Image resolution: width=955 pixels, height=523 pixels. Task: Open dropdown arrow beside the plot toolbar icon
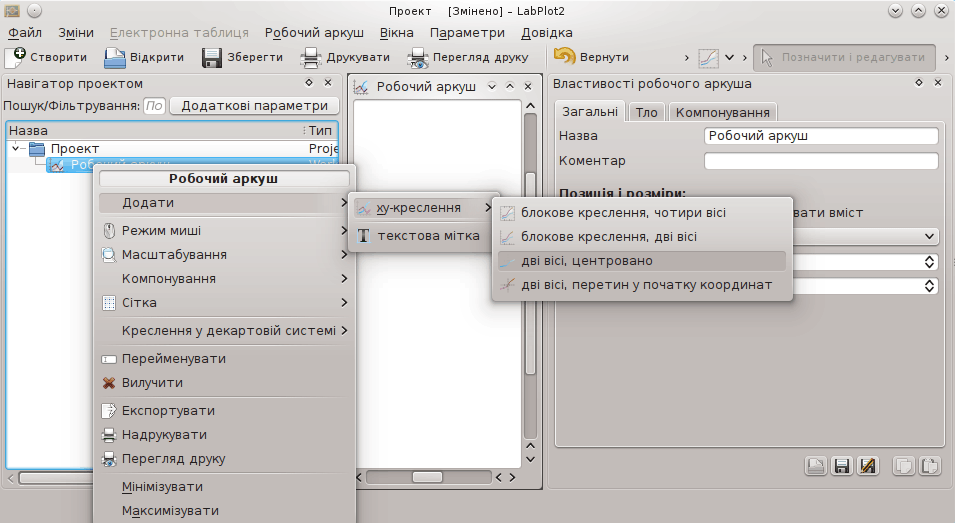click(x=730, y=57)
